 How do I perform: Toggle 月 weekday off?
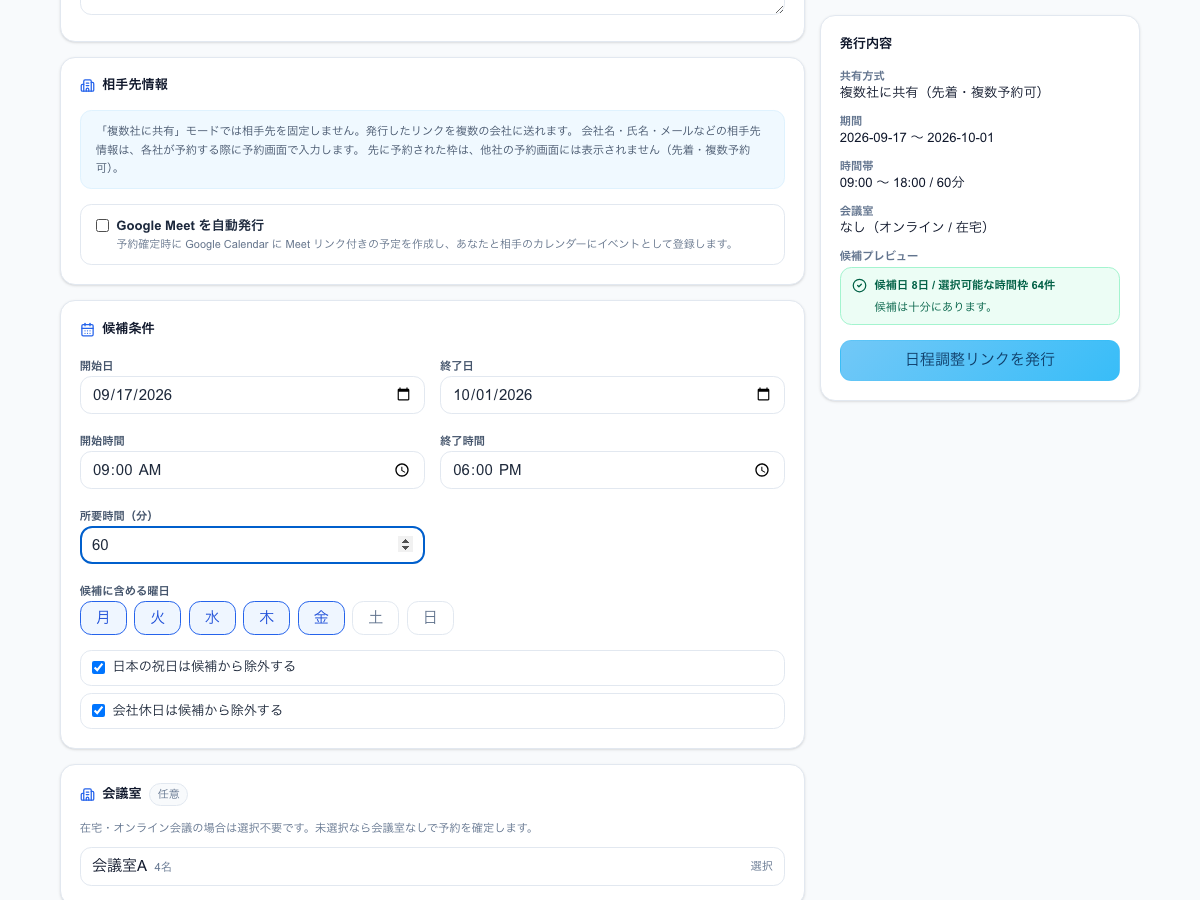point(103,618)
